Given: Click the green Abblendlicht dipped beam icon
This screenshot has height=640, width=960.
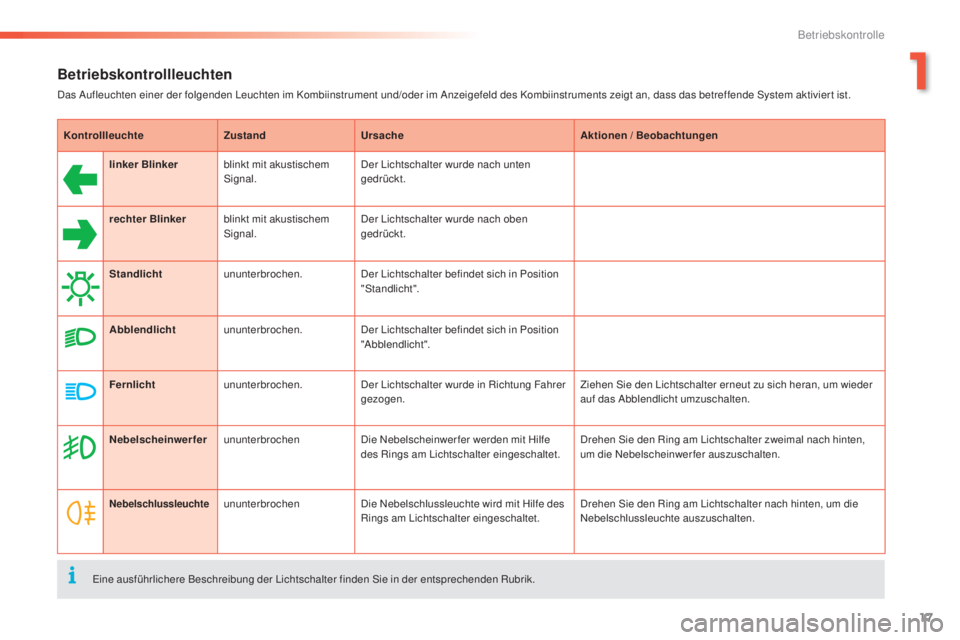Looking at the screenshot, I should [80, 337].
